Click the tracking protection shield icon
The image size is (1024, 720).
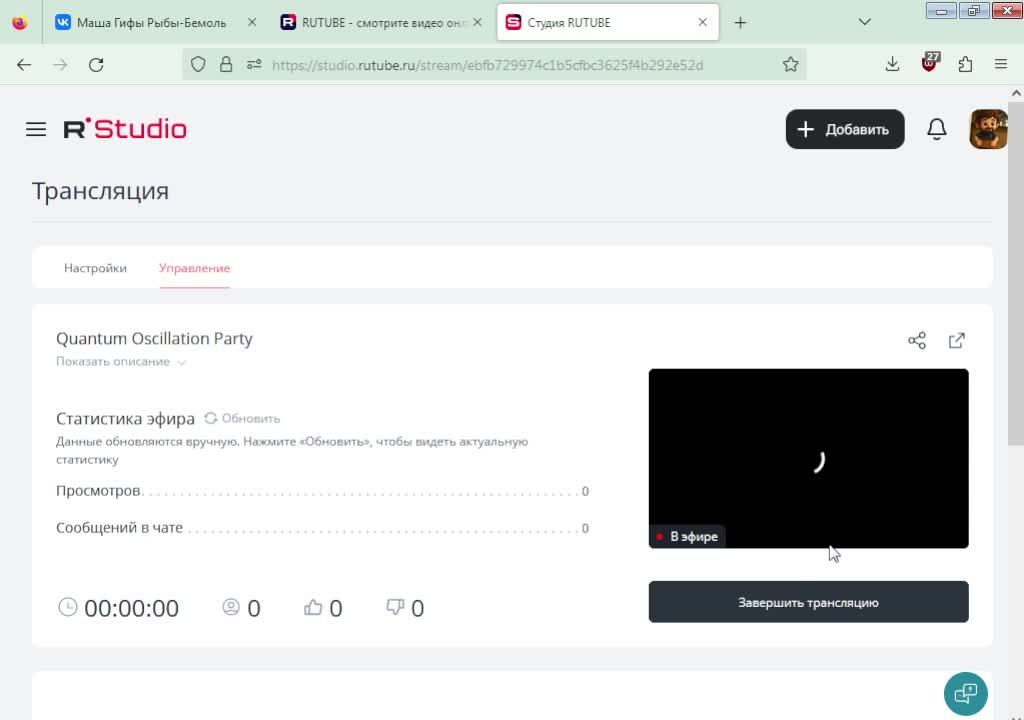pos(198,64)
